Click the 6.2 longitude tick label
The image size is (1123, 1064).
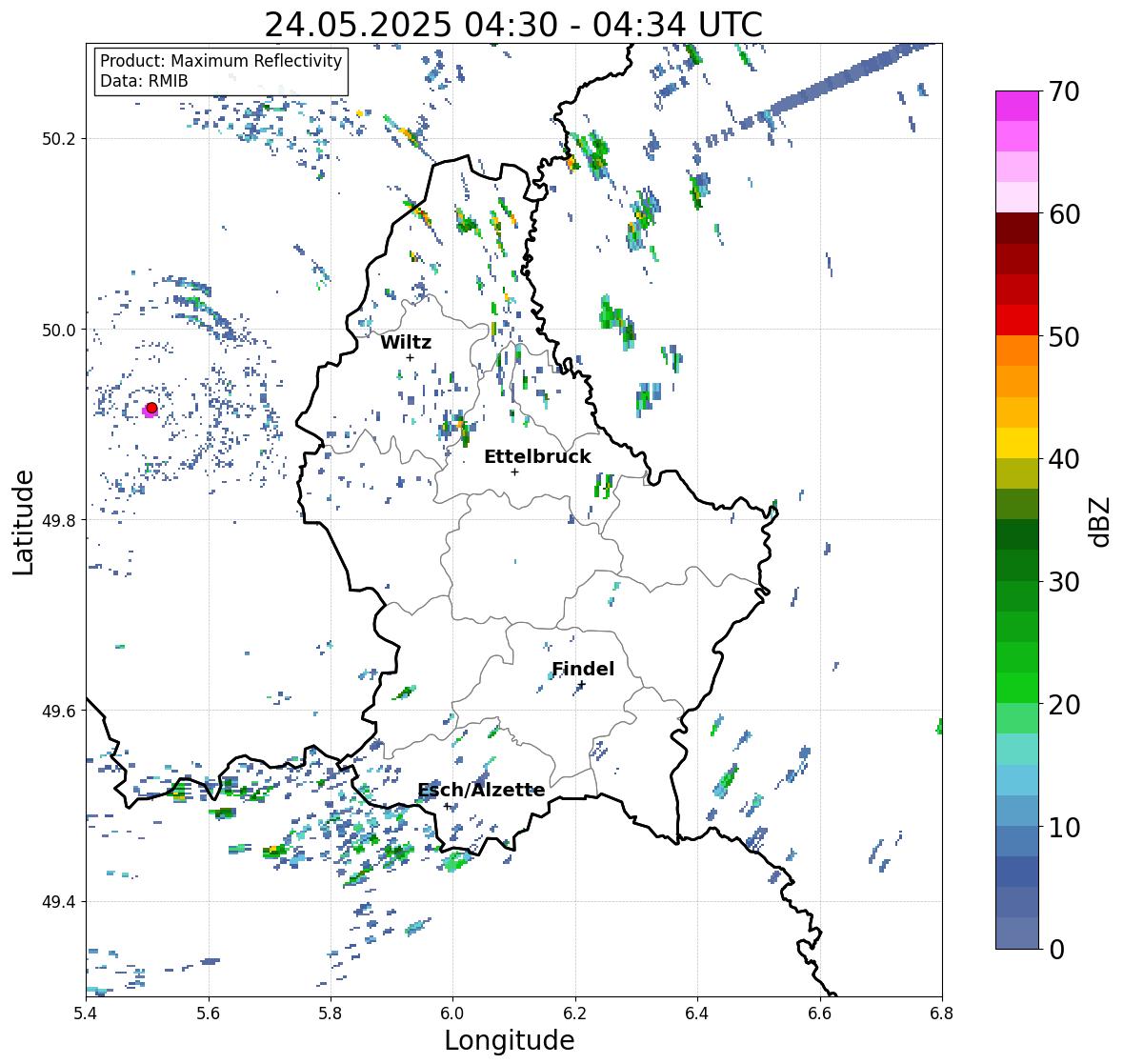coord(575,1014)
